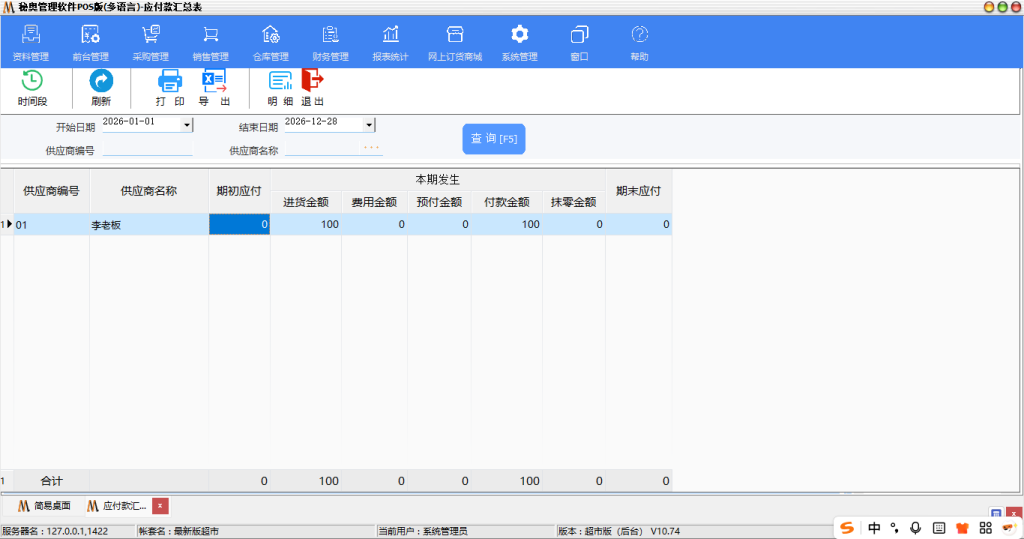Click the Sogou input method tray icon
This screenshot has height=539, width=1024.
pyautogui.click(x=848, y=527)
